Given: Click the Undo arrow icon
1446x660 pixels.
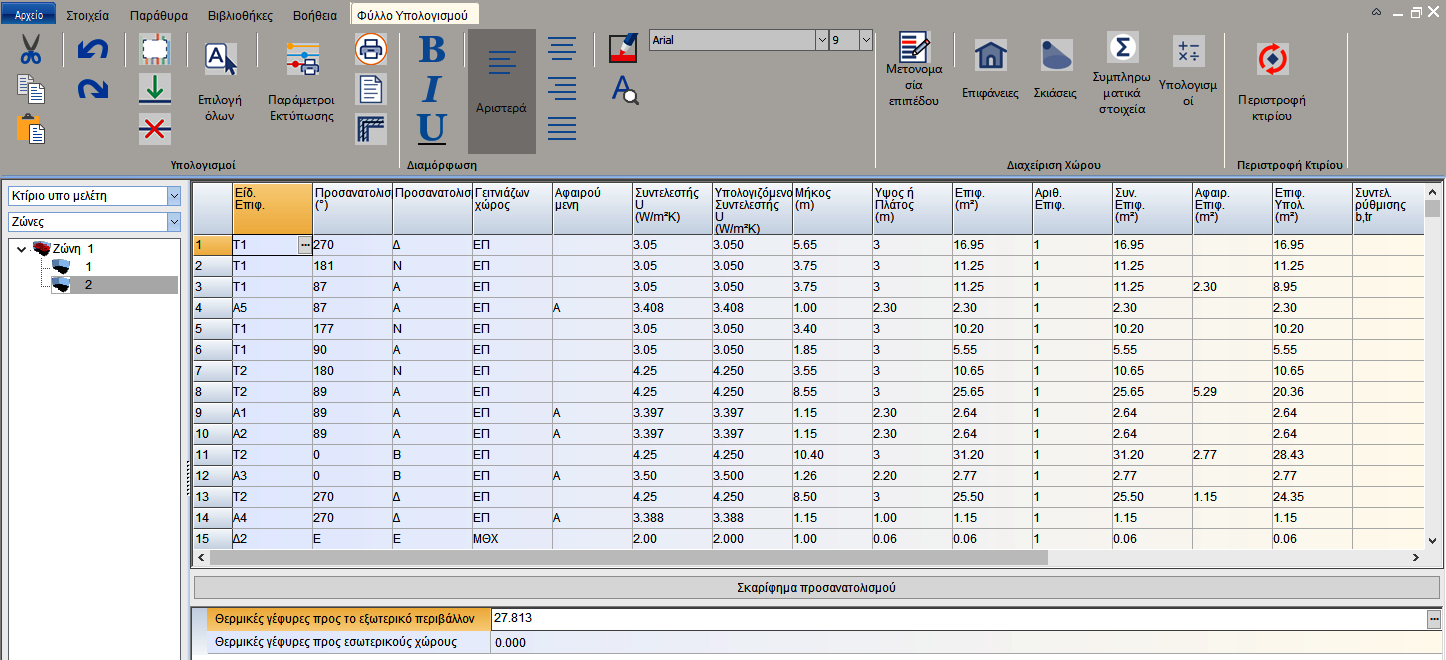Looking at the screenshot, I should coord(92,49).
